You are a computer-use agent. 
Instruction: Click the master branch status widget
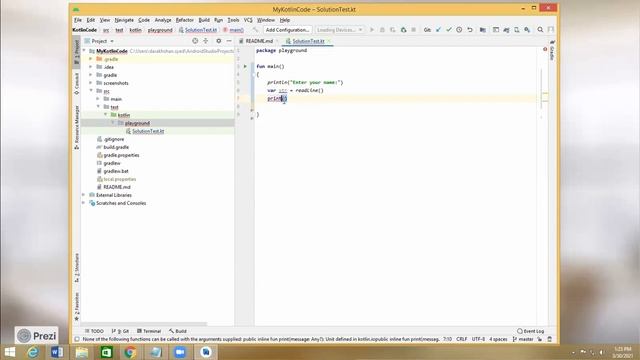pyautogui.click(x=523, y=339)
